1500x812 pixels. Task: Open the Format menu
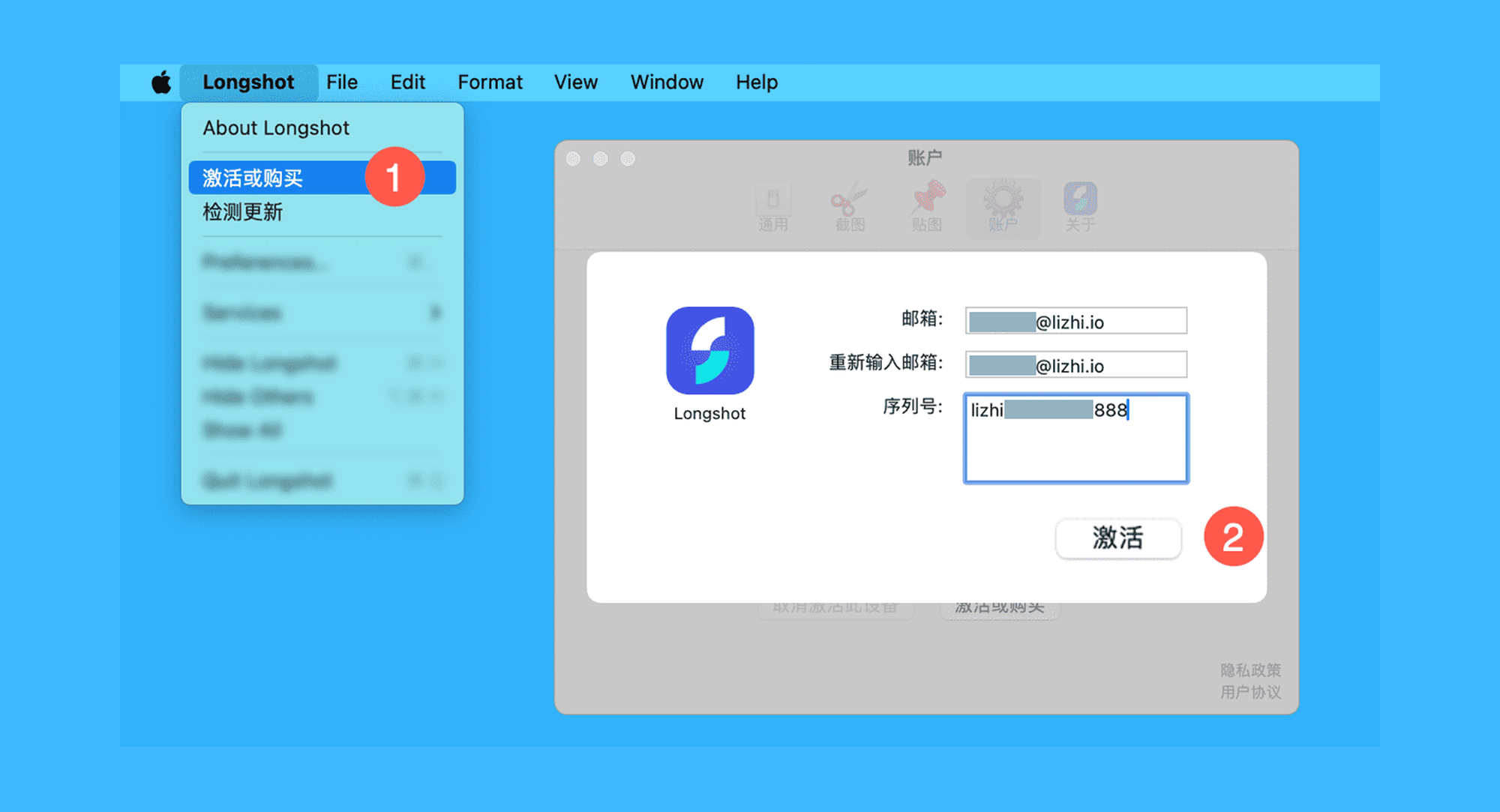[x=490, y=82]
